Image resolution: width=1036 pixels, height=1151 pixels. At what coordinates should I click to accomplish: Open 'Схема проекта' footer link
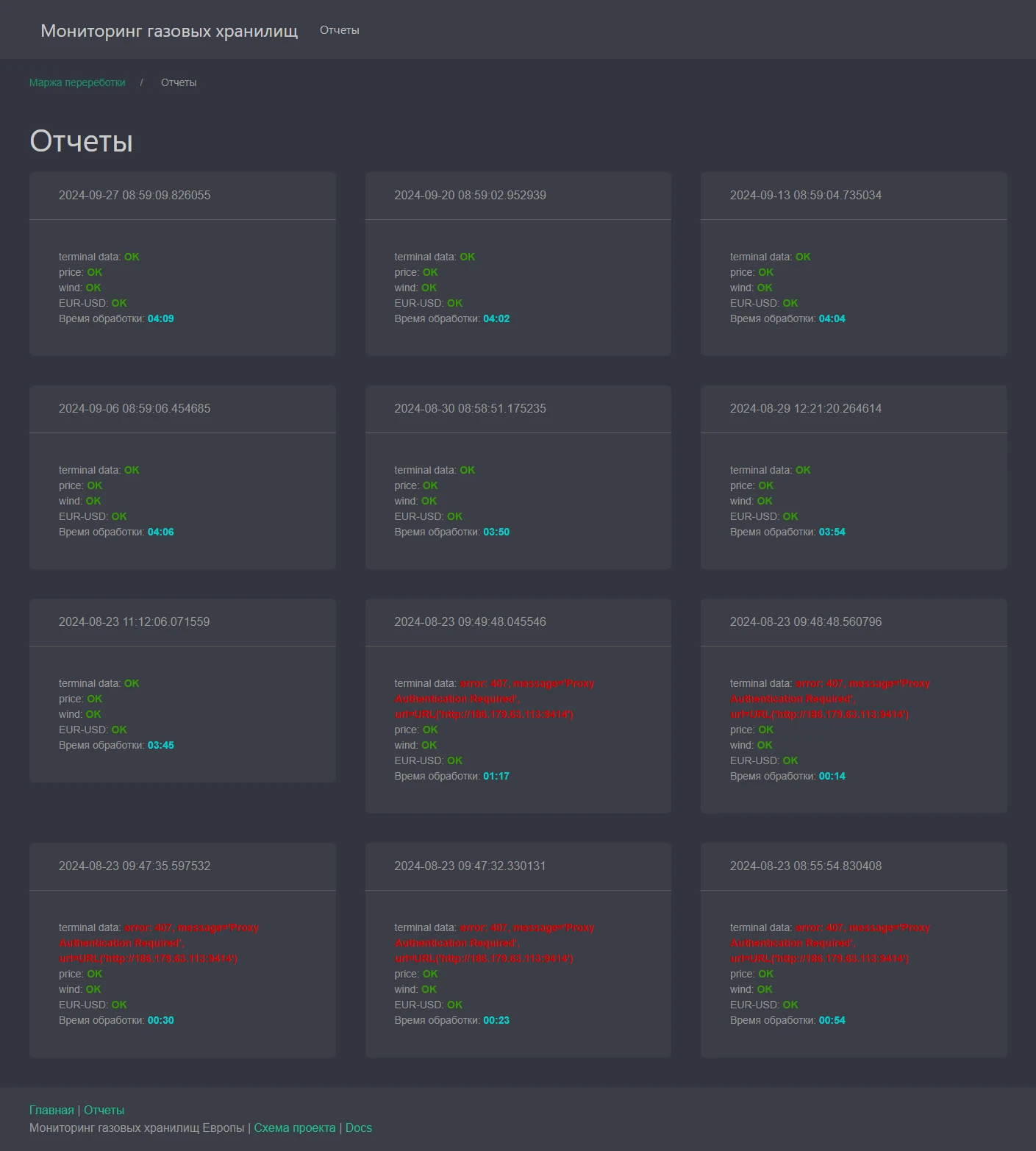pyautogui.click(x=294, y=1128)
